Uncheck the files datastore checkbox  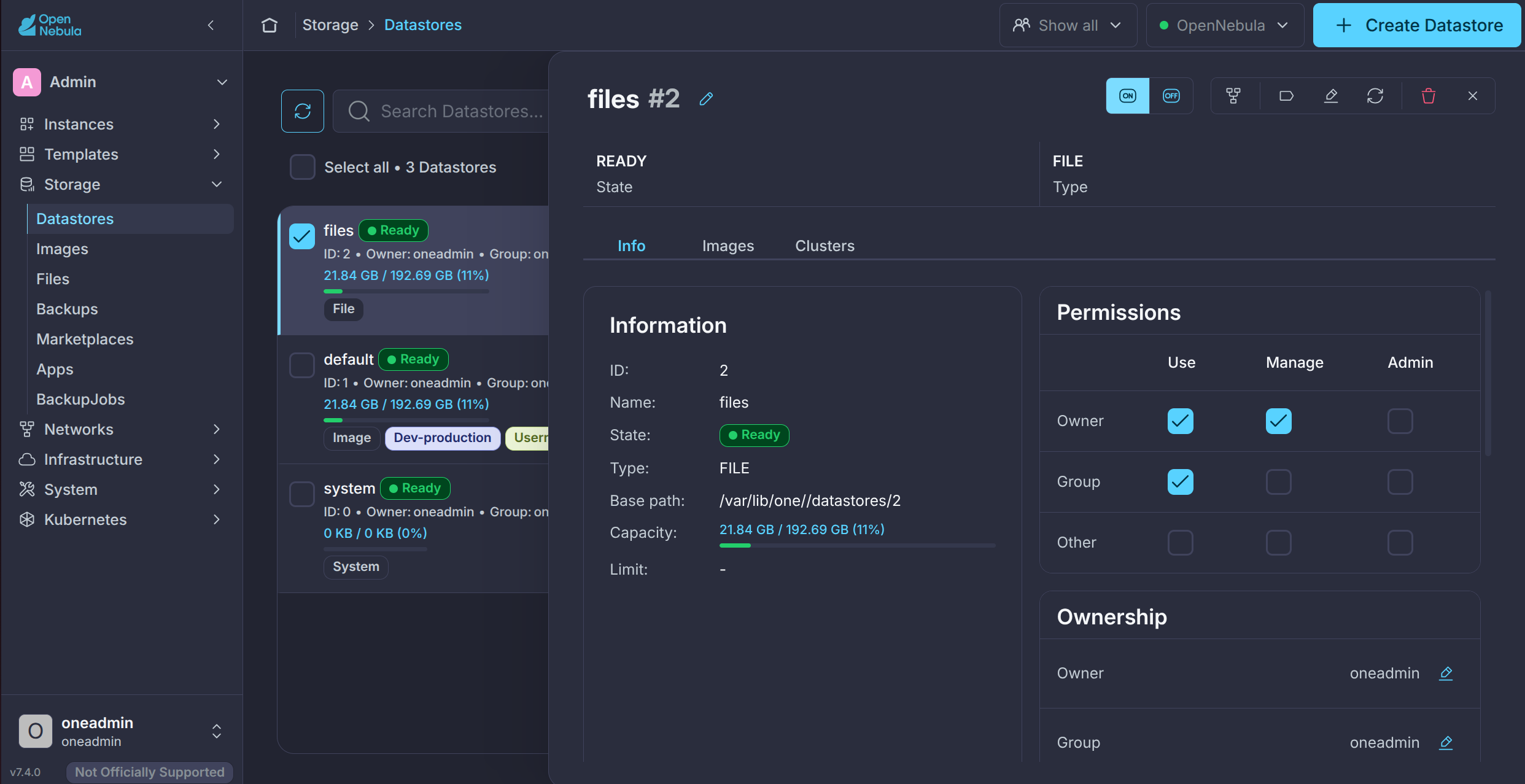pyautogui.click(x=302, y=236)
